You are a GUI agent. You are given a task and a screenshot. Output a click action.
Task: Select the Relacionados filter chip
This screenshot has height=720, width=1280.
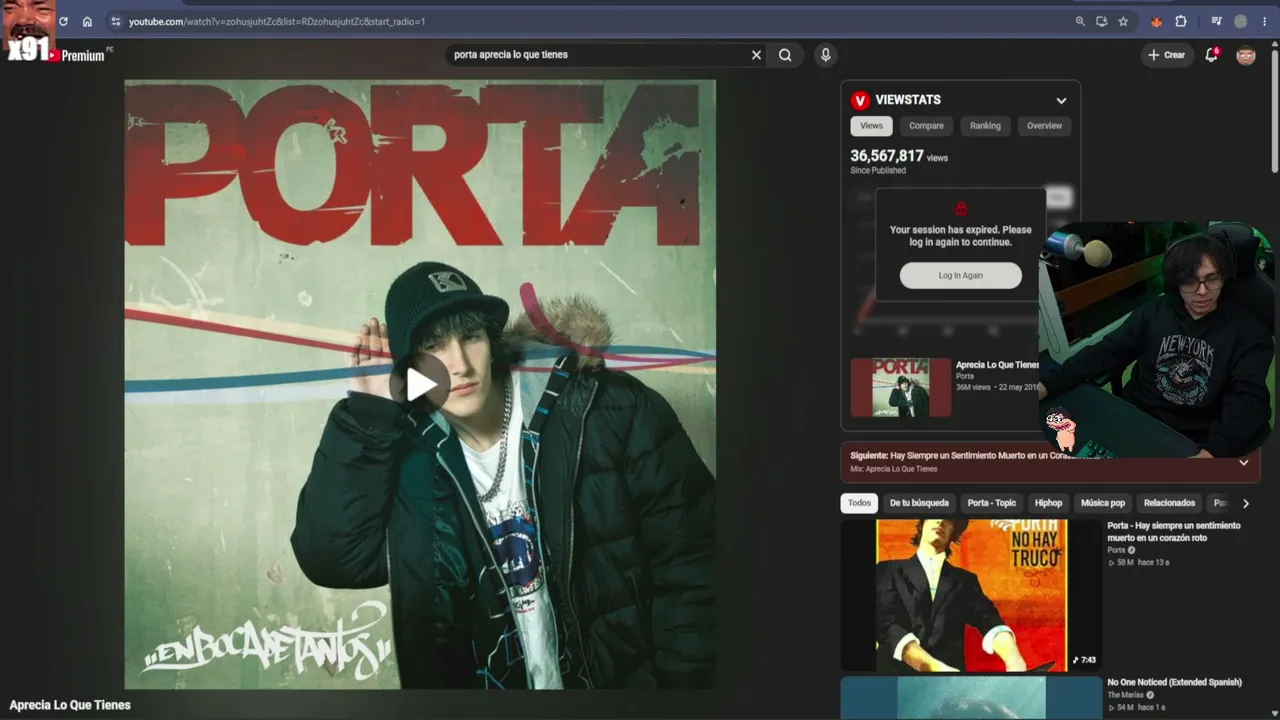(1169, 503)
